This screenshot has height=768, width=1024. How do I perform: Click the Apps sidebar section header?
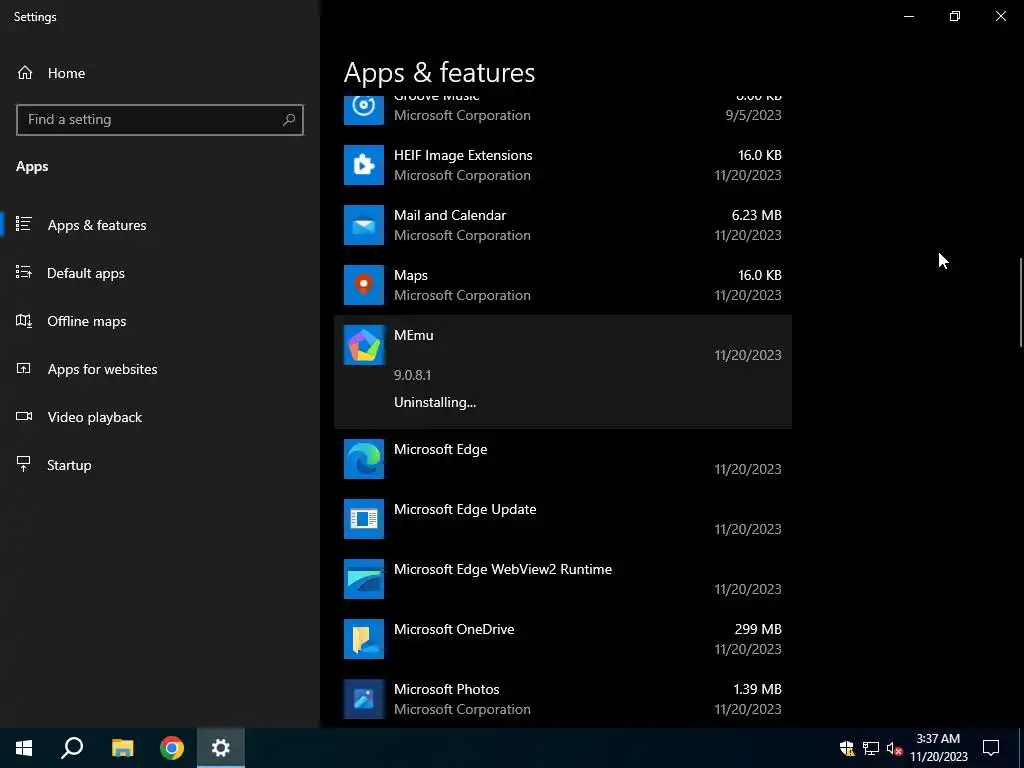coord(32,167)
